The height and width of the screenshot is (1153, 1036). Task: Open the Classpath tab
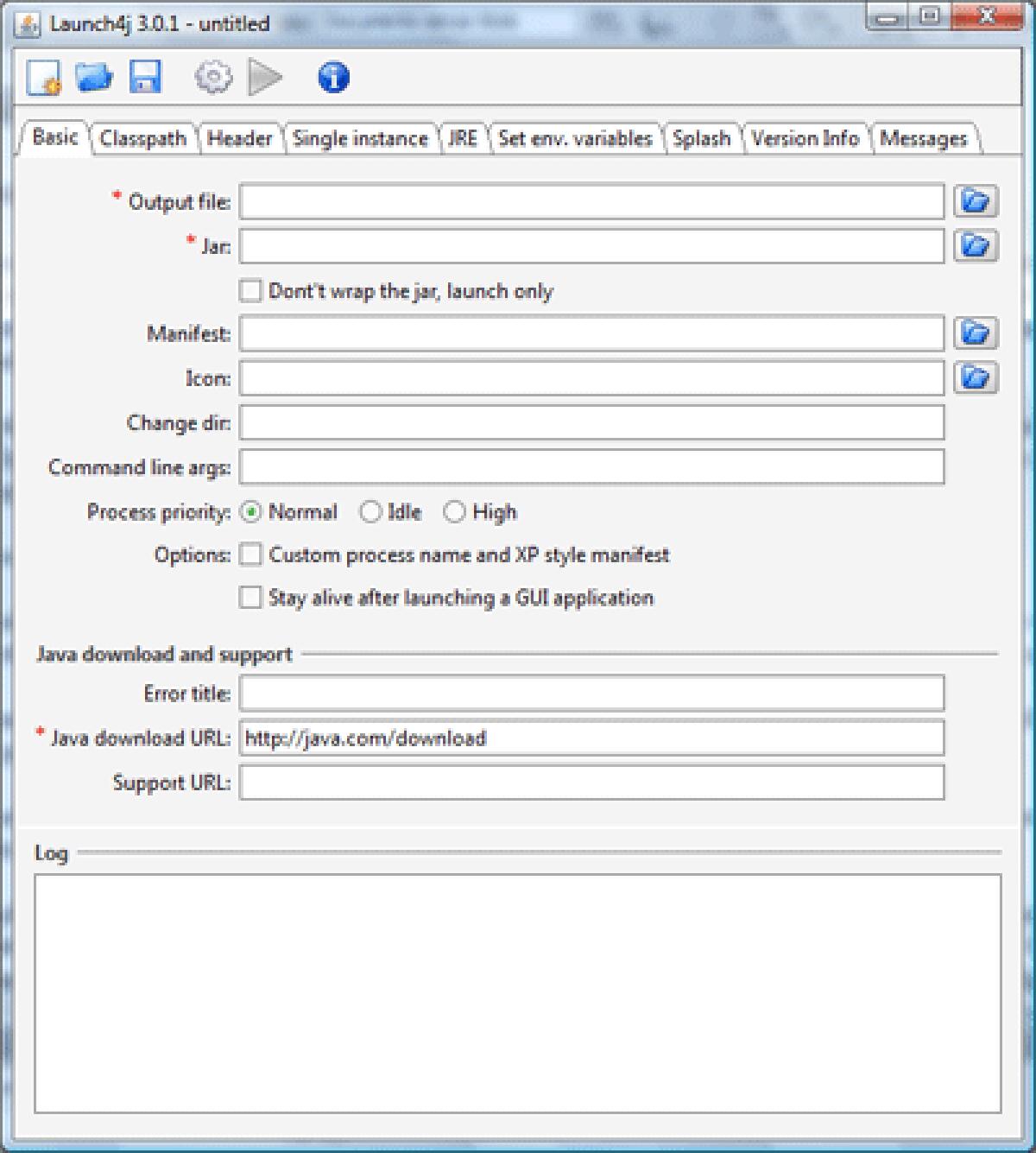[x=143, y=138]
